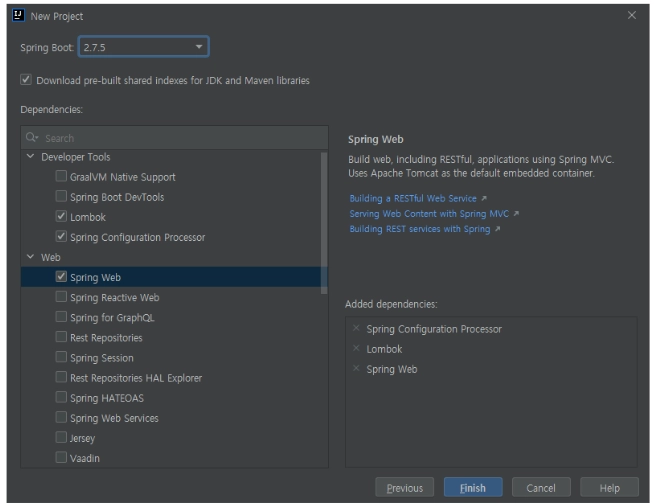Enable Spring HATEOAS

click(x=61, y=397)
